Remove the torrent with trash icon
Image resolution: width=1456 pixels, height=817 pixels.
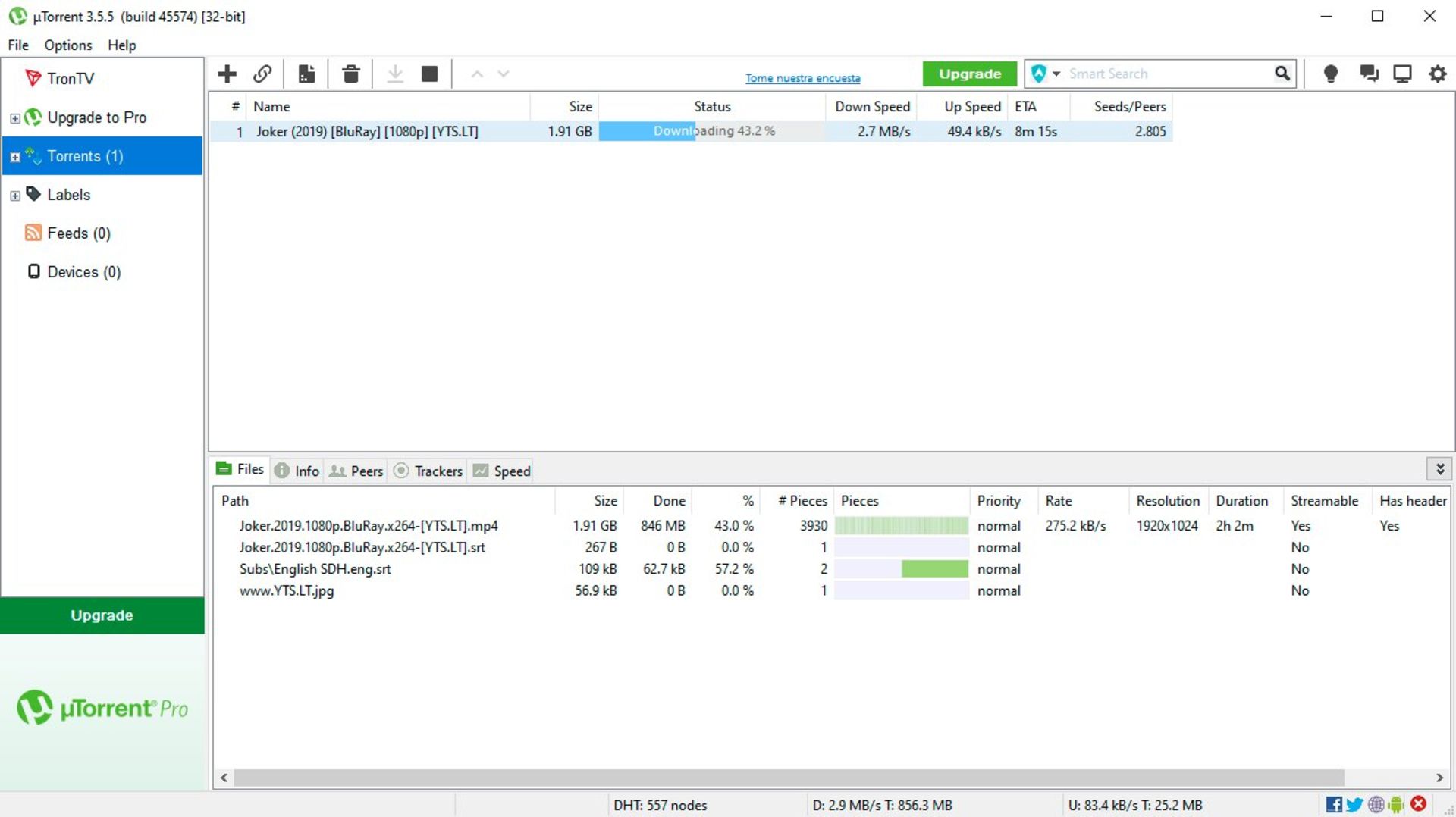click(350, 74)
